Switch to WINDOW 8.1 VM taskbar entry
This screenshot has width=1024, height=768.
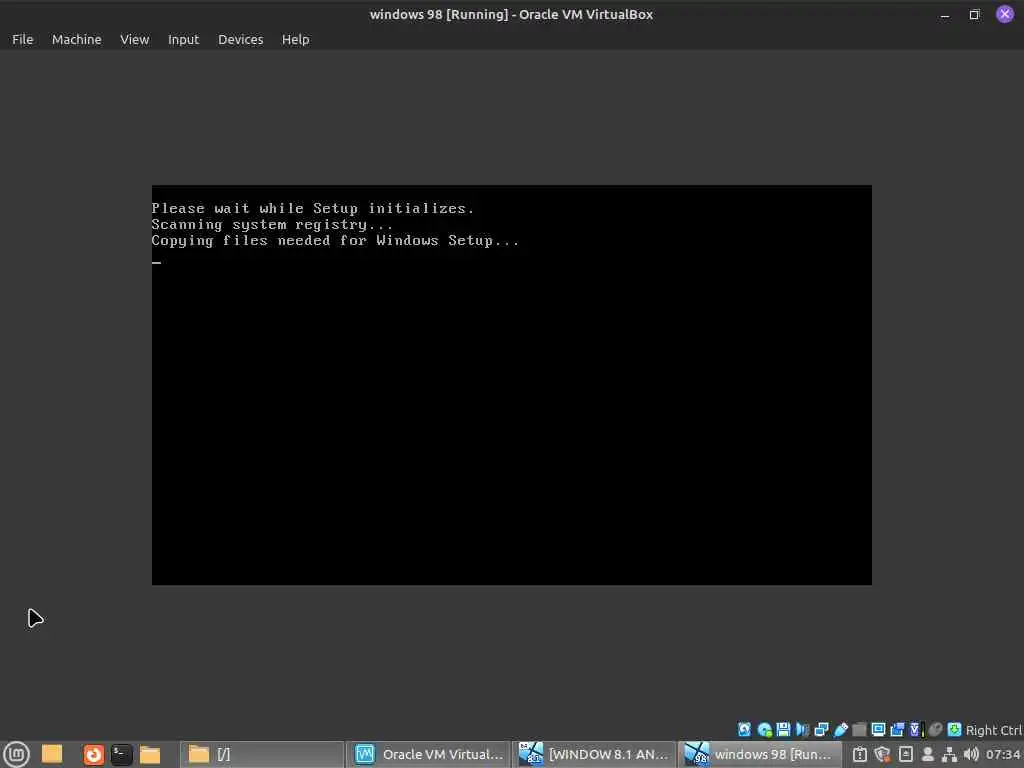594,754
